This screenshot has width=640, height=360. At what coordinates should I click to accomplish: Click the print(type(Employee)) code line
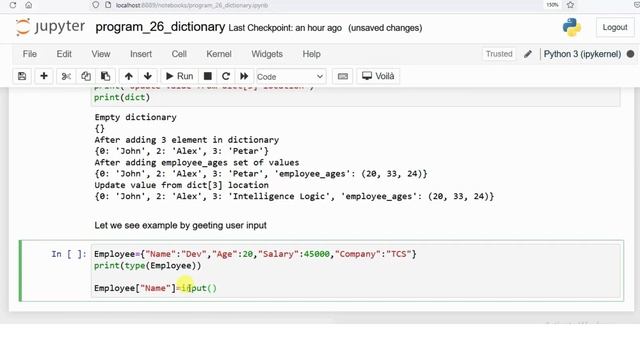(147, 265)
